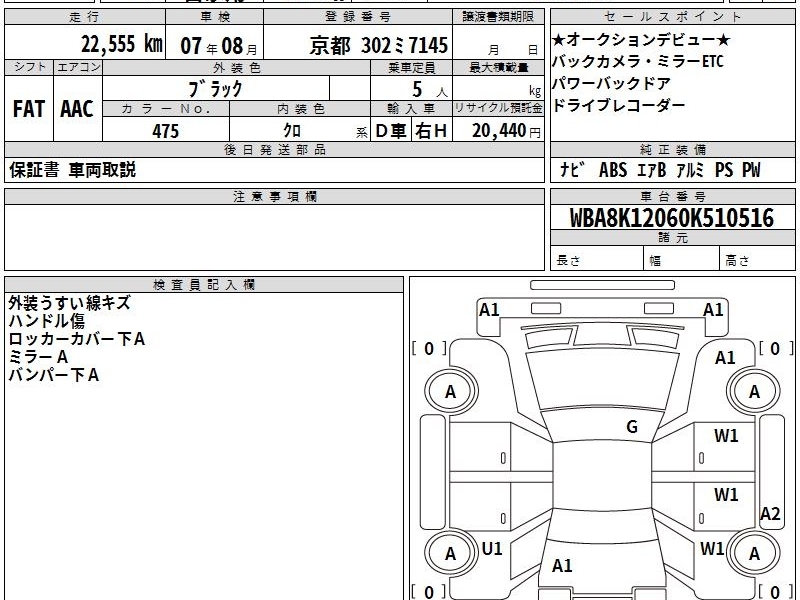
Task: Select recycle deposit 20,440円
Action: pos(506,131)
